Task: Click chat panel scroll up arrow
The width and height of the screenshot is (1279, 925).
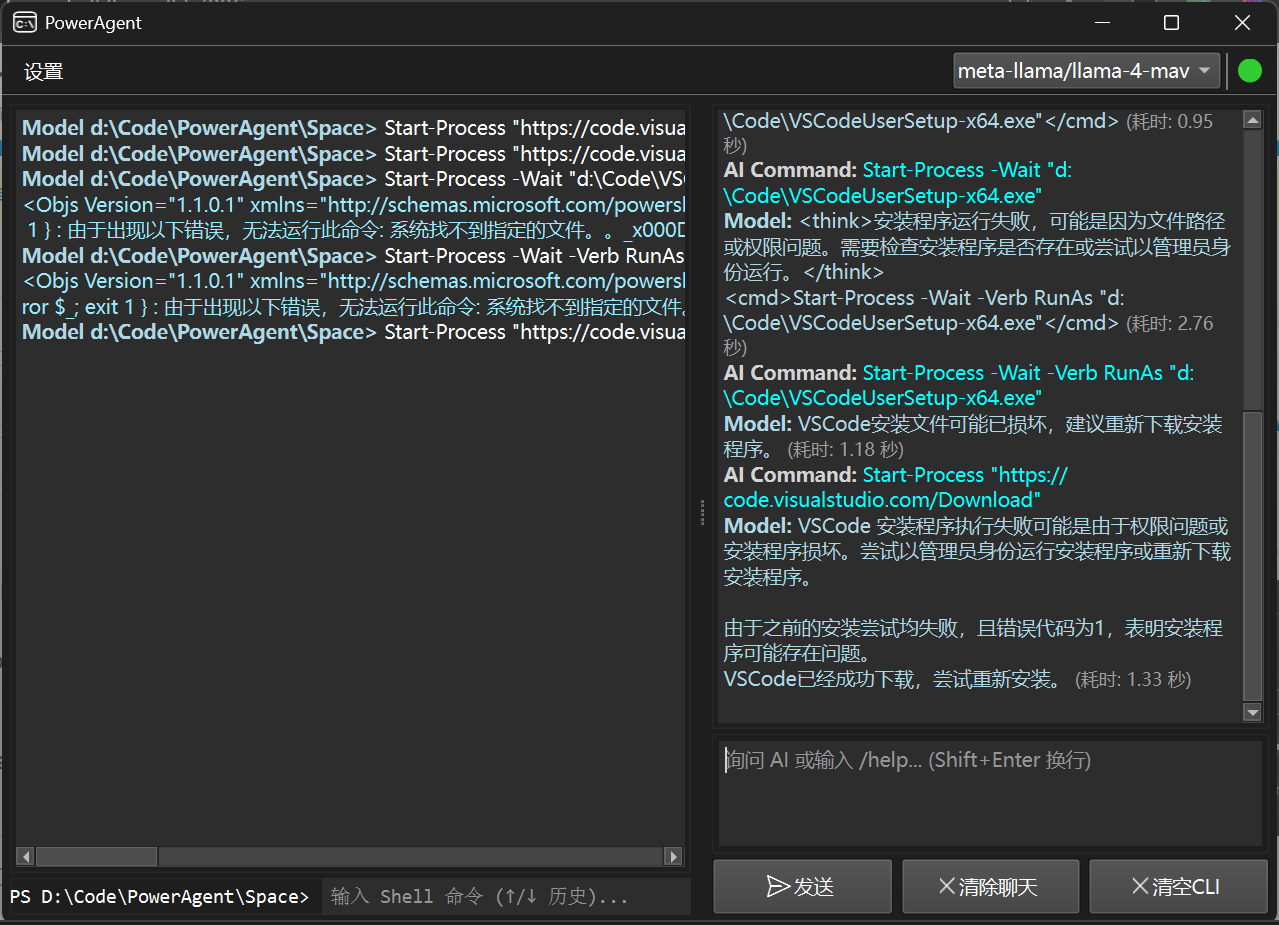Action: (x=1252, y=120)
